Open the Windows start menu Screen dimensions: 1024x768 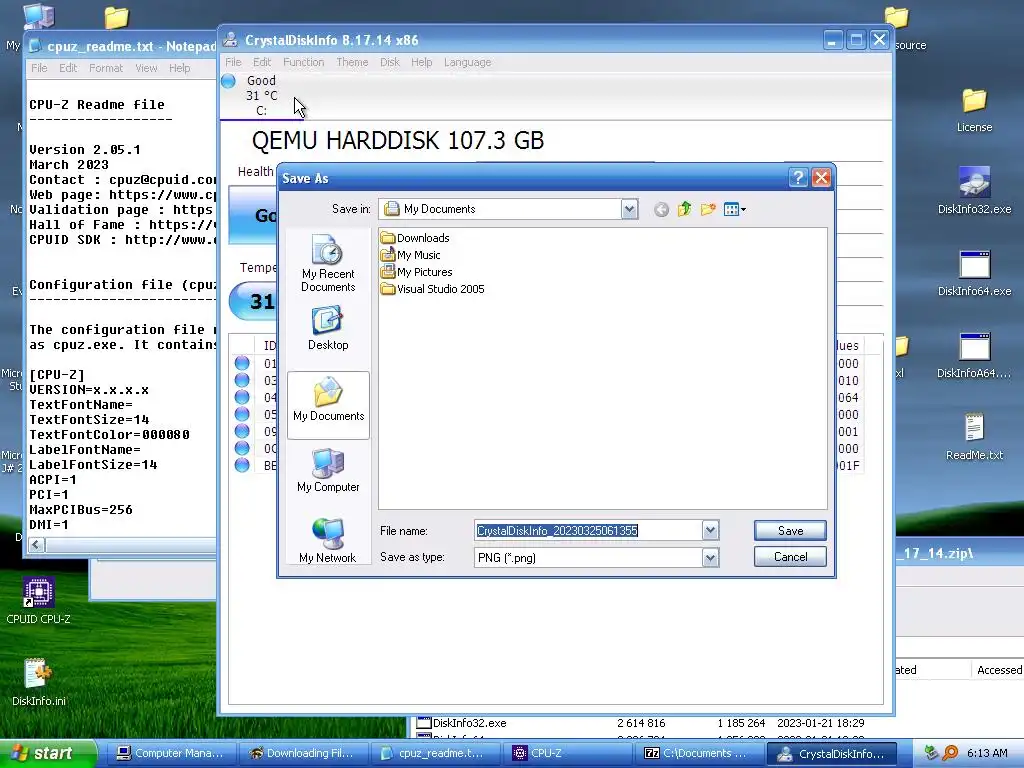coord(48,753)
